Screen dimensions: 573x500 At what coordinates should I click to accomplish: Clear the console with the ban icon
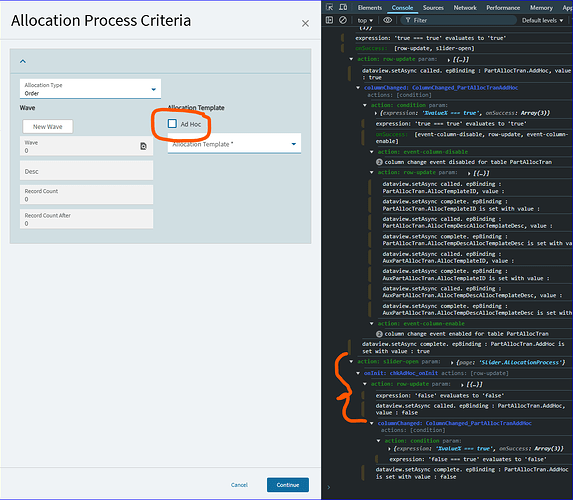pyautogui.click(x=343, y=20)
